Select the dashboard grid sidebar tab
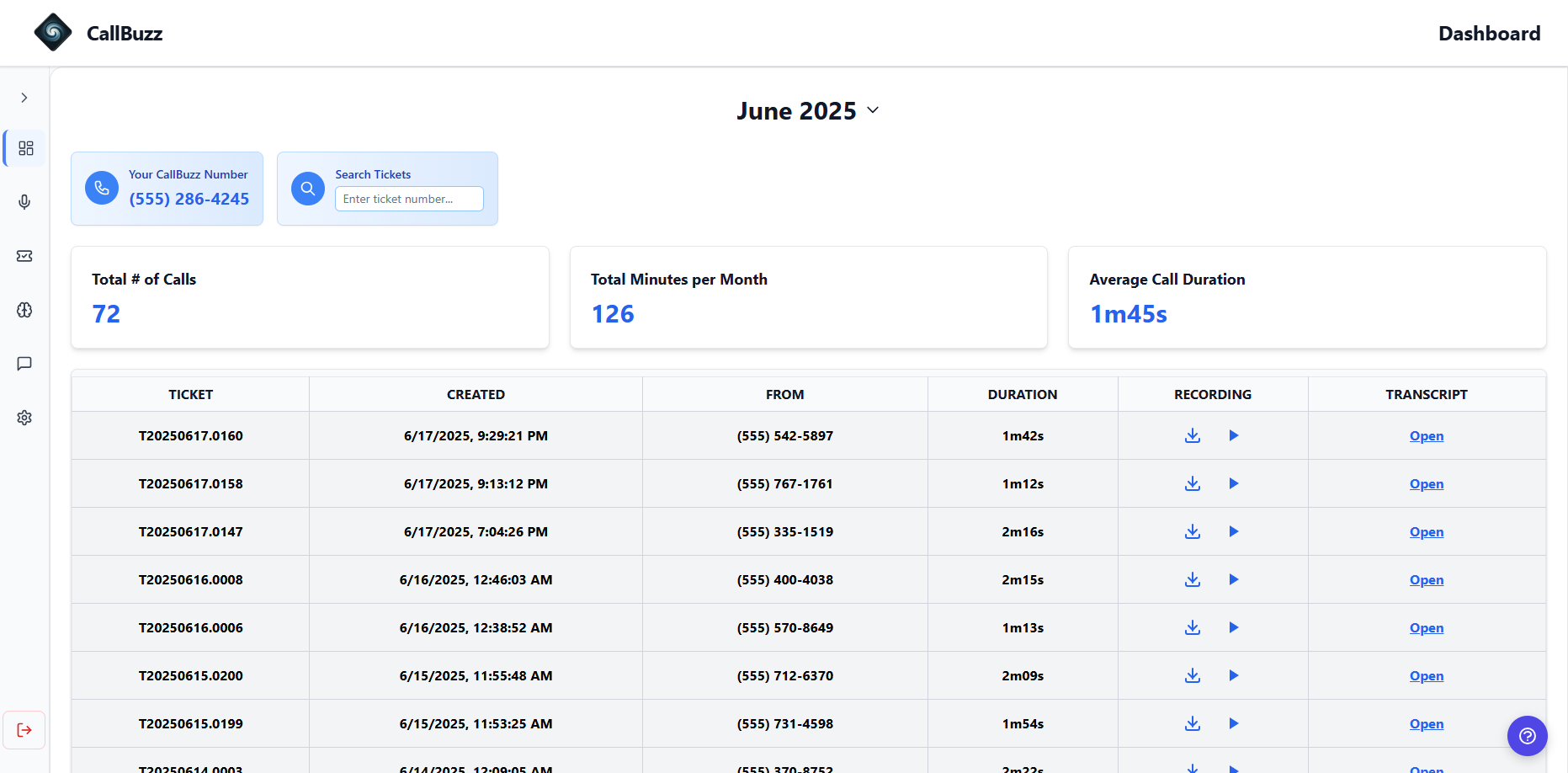The height and width of the screenshot is (773, 1568). pyautogui.click(x=25, y=148)
